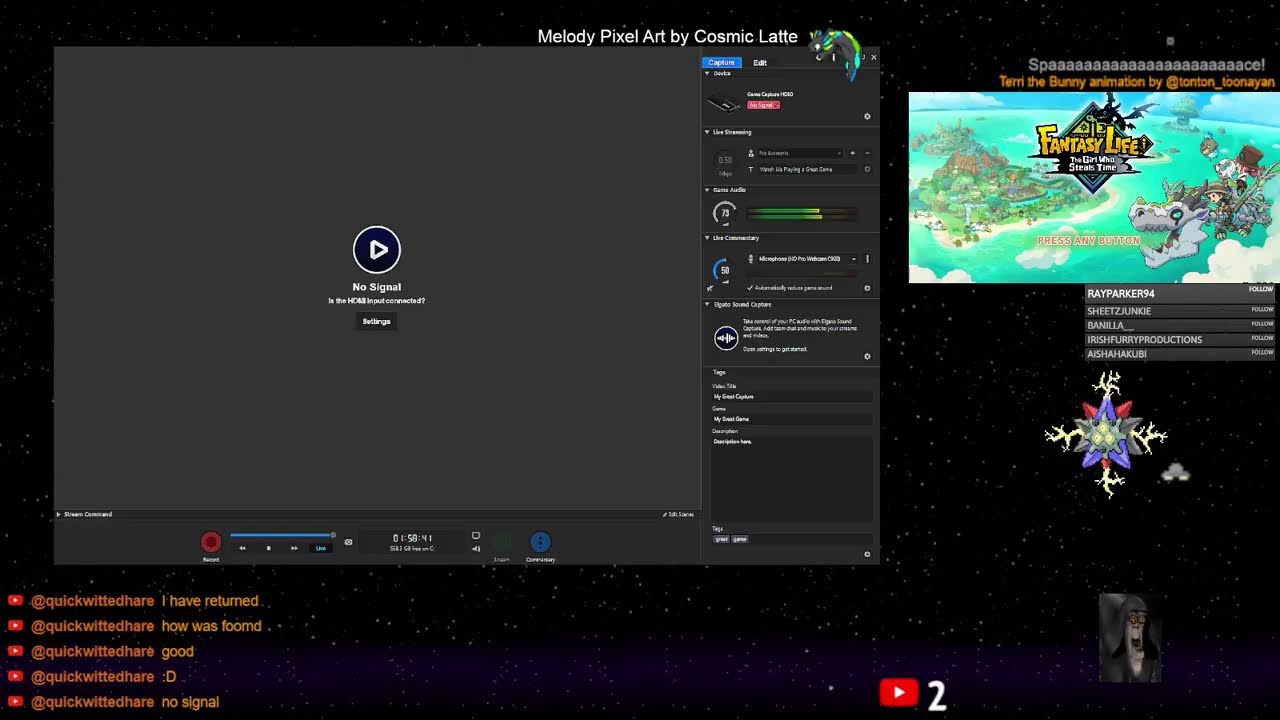This screenshot has height=720, width=1280.
Task: Select the 'great' tag chip
Action: [721, 539]
